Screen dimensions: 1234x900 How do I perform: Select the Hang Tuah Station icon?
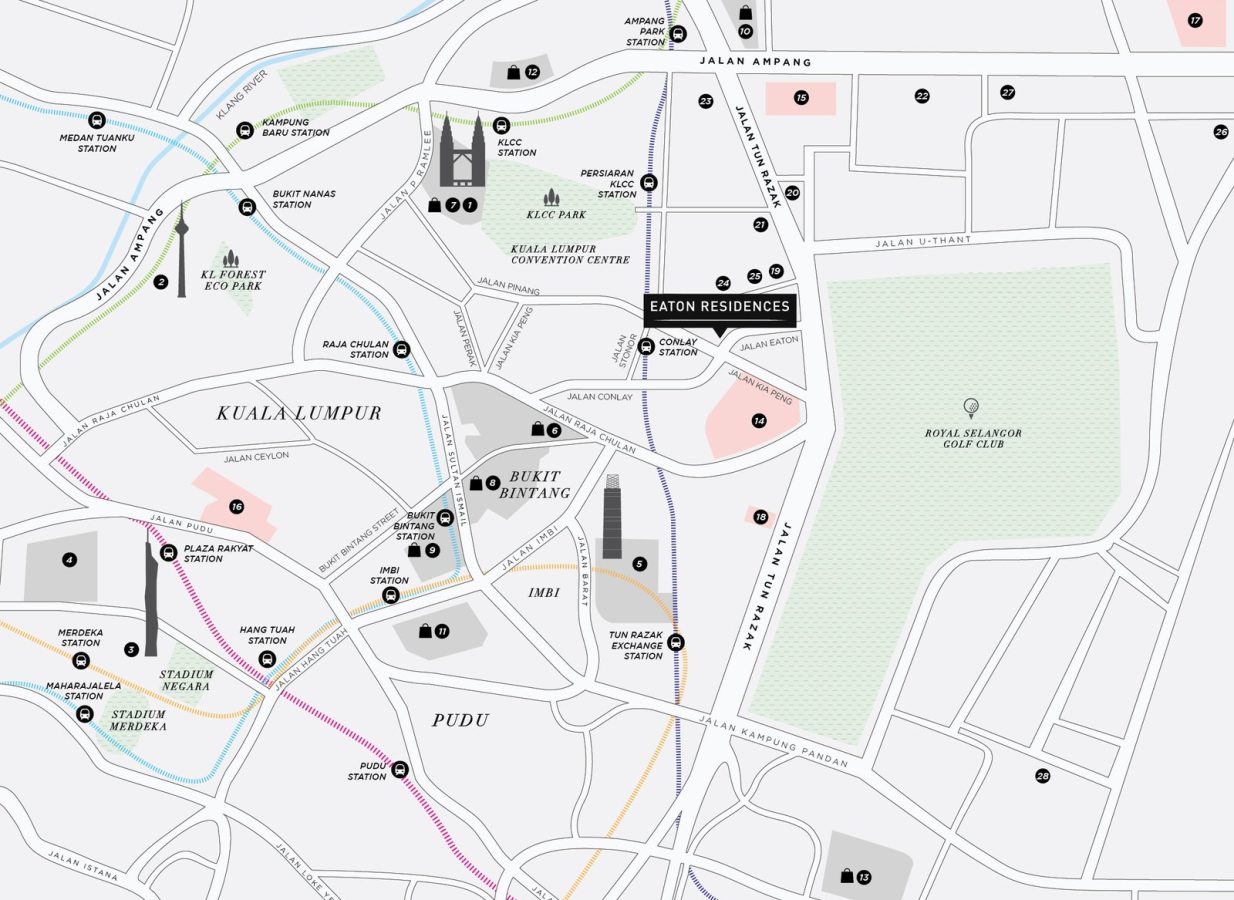[x=267, y=659]
